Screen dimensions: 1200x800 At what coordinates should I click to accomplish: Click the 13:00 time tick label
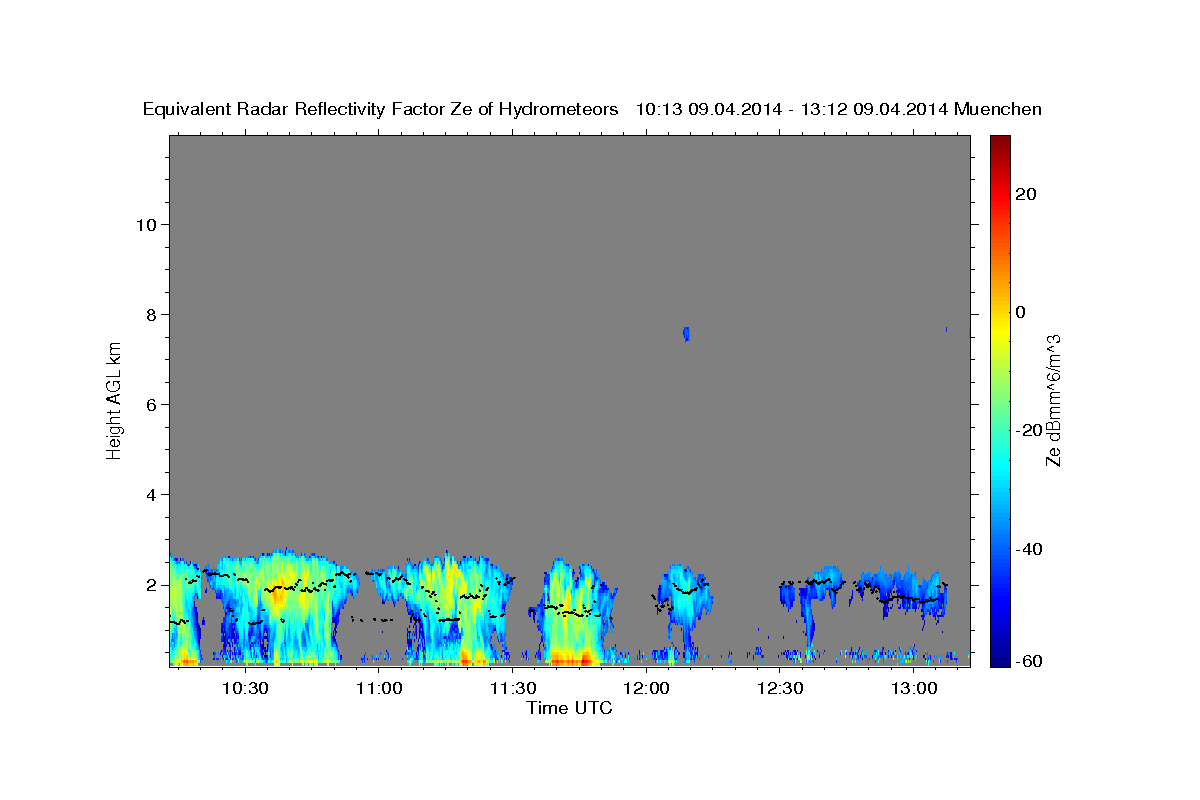913,689
